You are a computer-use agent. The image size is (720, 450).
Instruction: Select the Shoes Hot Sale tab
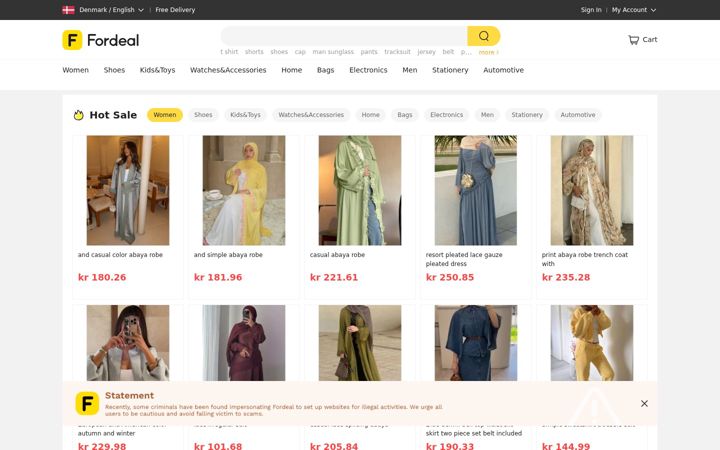[203, 115]
